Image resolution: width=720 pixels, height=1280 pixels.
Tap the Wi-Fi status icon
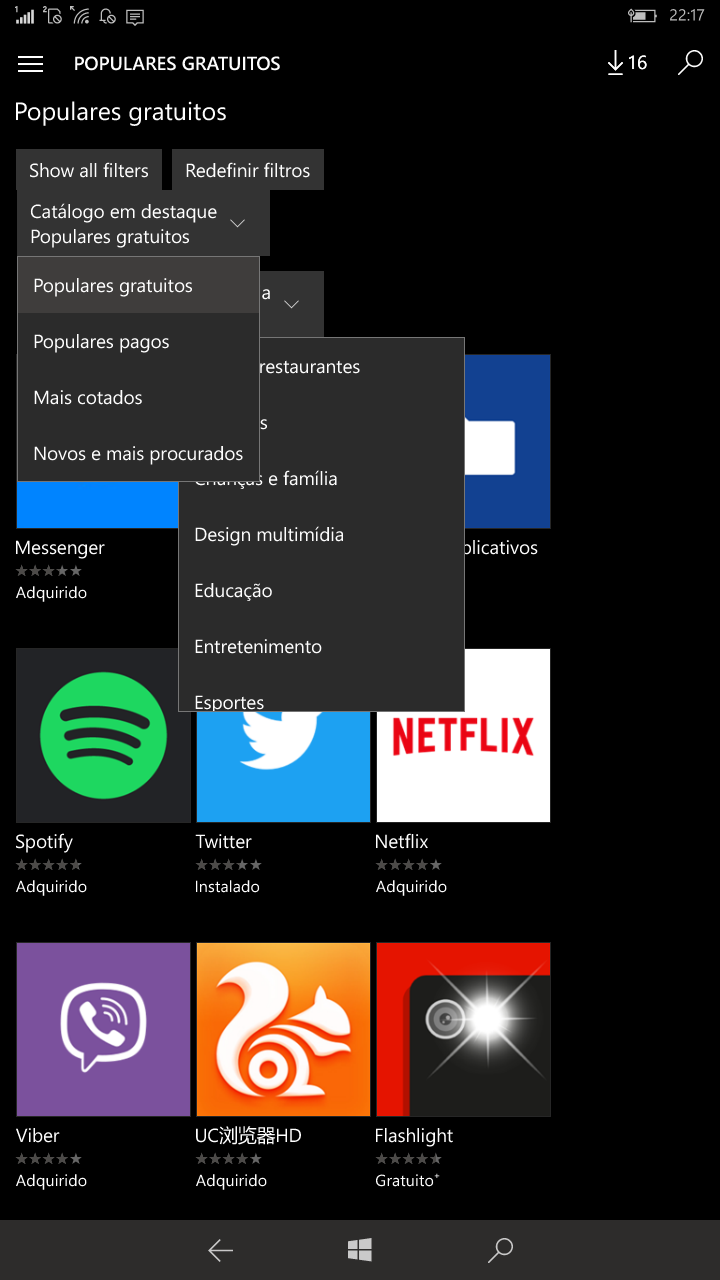pos(81,16)
